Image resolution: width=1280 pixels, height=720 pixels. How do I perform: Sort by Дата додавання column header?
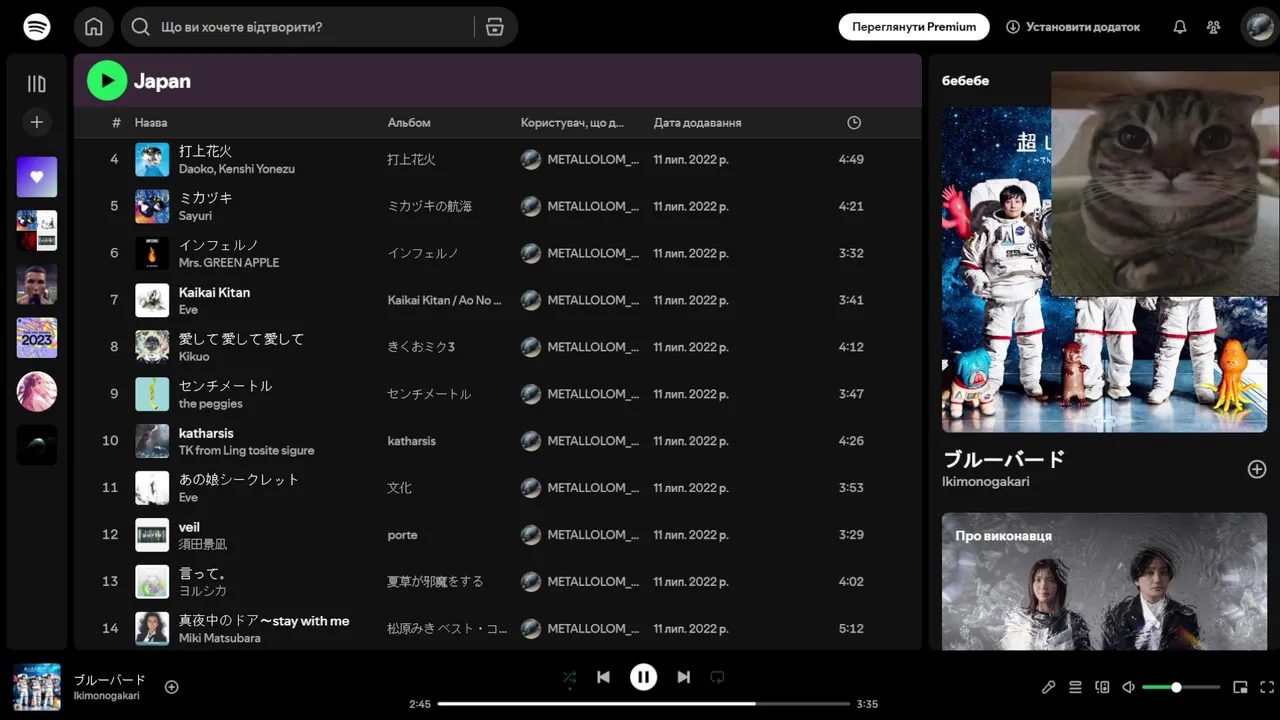698,123
